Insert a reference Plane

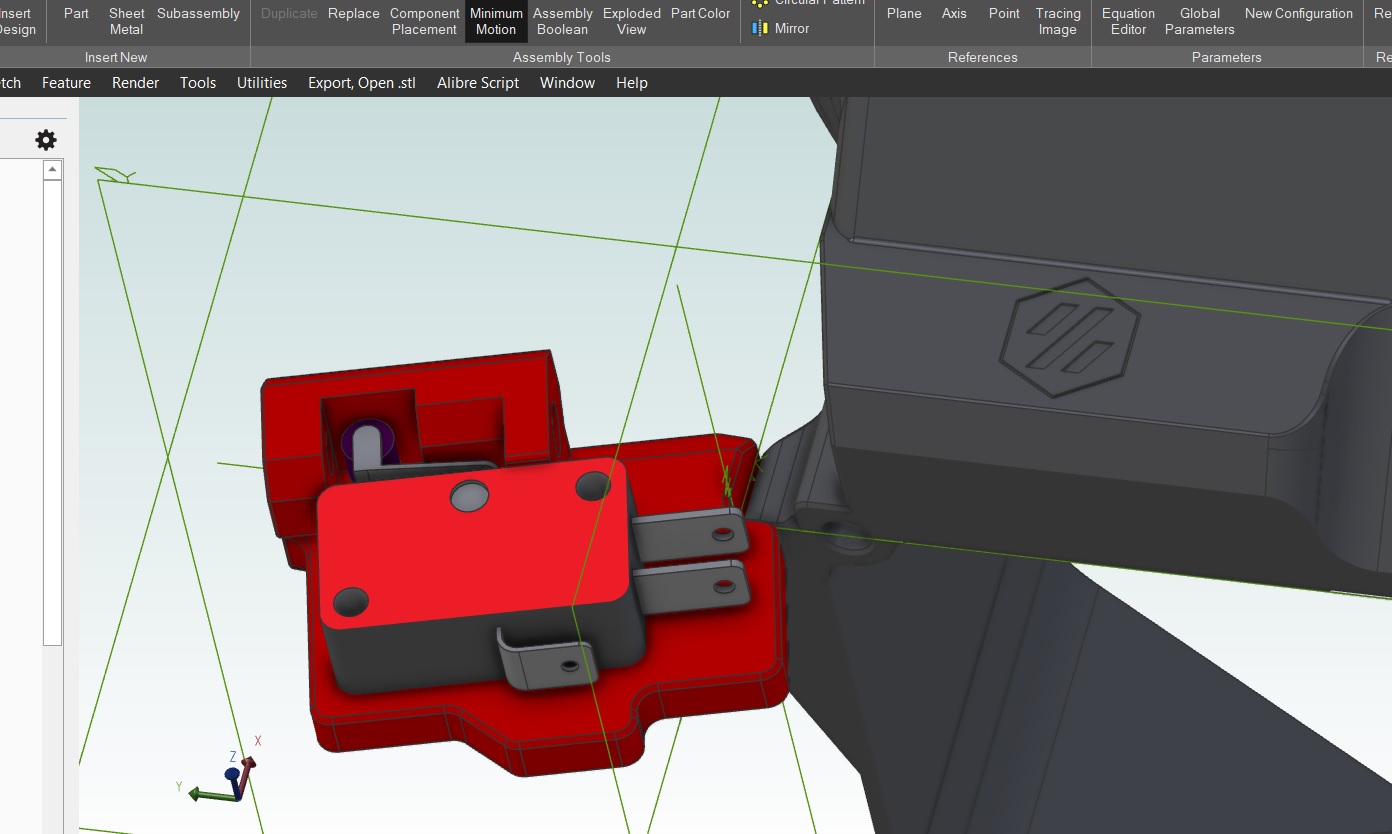[x=904, y=14]
